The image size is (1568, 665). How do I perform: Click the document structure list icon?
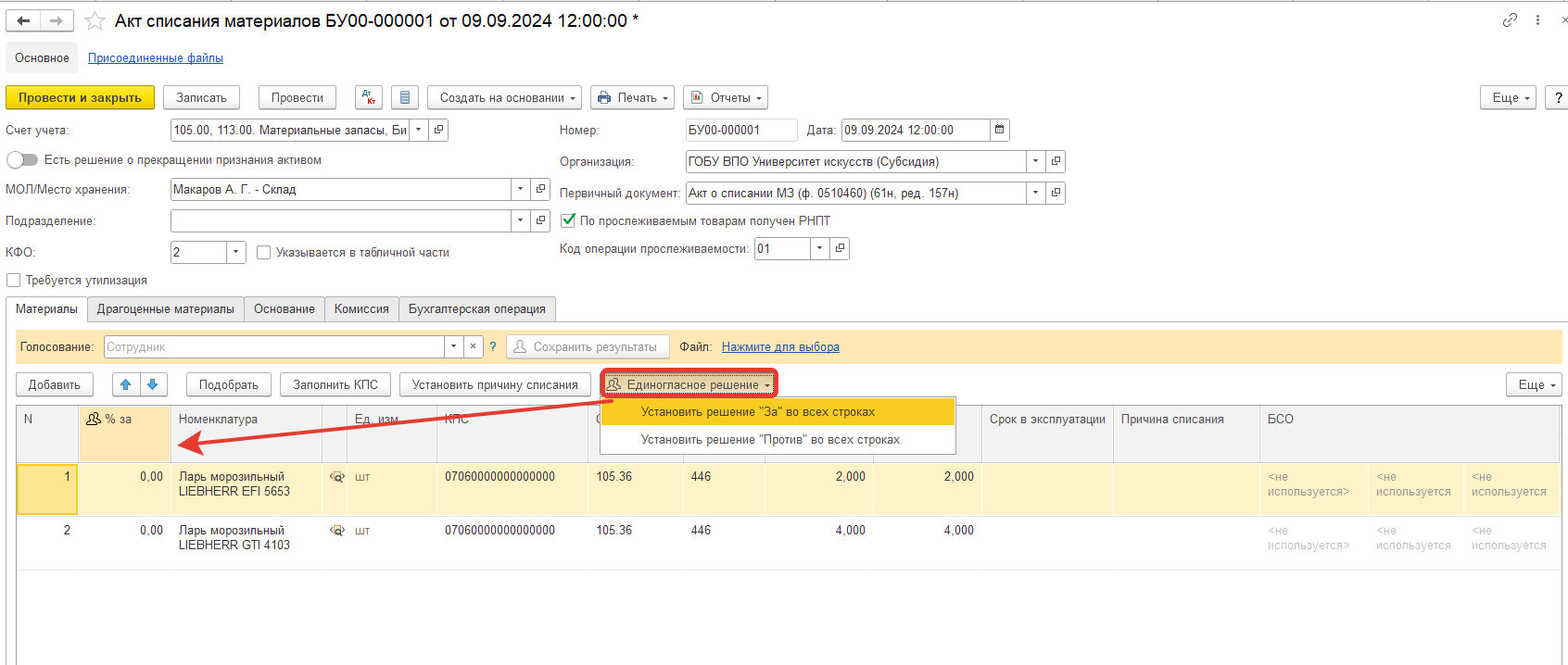pyautogui.click(x=405, y=97)
